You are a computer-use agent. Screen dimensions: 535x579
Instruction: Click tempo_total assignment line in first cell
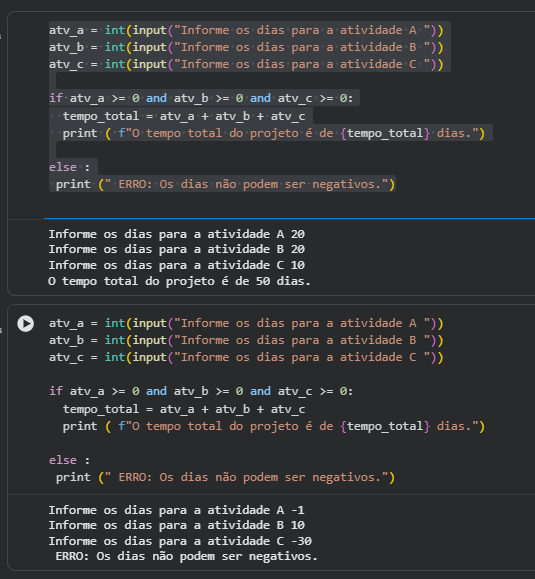click(x=184, y=116)
